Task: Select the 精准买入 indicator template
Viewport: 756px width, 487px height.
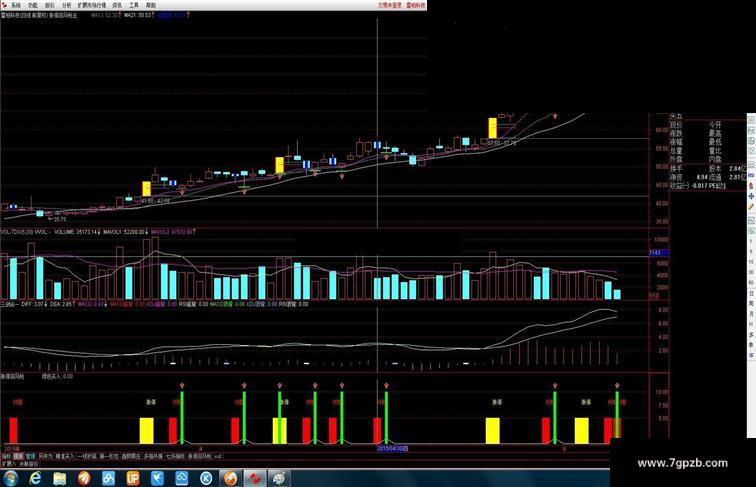Action: 65,456
